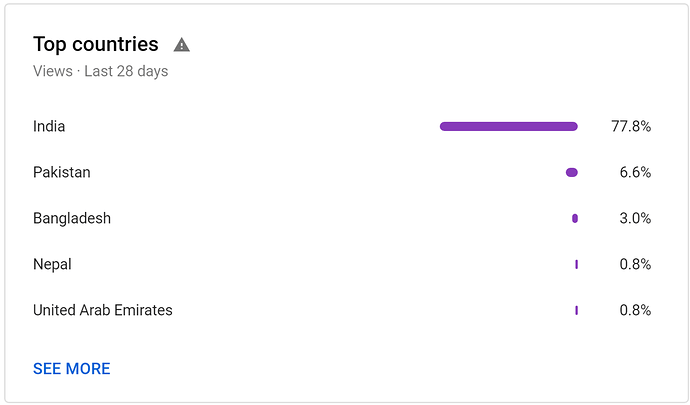
Task: Open the SEE MORE link
Action: (72, 369)
